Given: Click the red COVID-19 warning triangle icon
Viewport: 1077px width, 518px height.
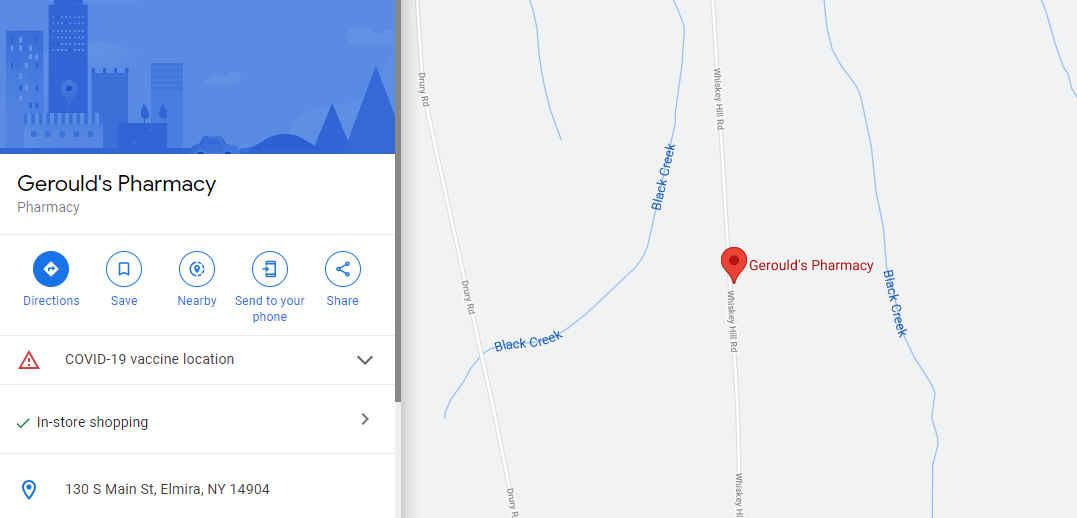Looking at the screenshot, I should click(x=29, y=360).
